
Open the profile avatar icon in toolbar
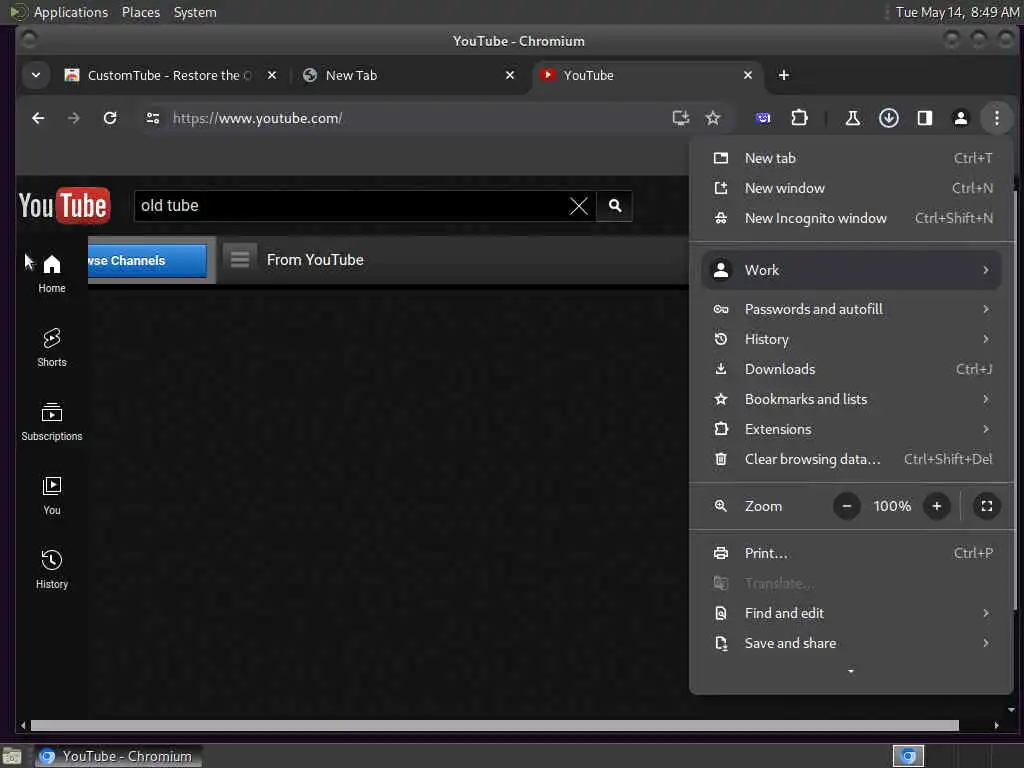click(960, 118)
